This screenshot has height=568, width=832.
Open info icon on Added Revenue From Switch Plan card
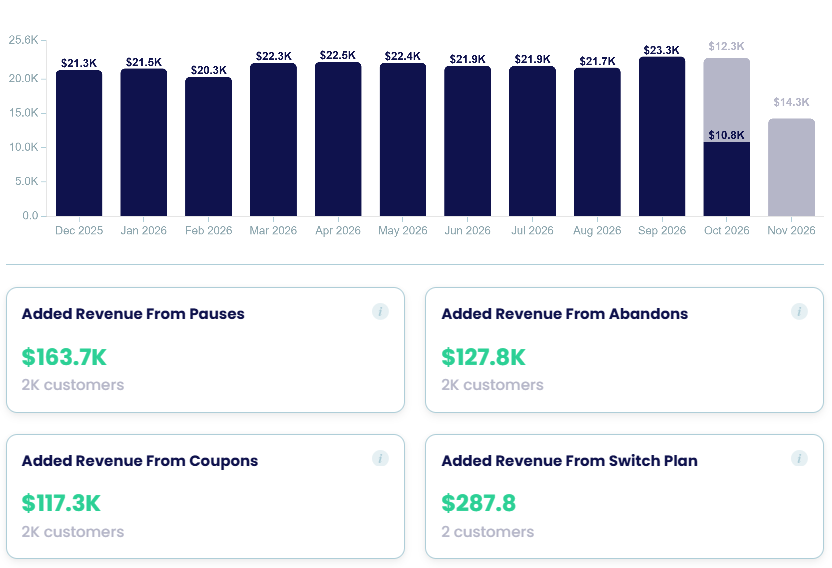pyautogui.click(x=799, y=458)
